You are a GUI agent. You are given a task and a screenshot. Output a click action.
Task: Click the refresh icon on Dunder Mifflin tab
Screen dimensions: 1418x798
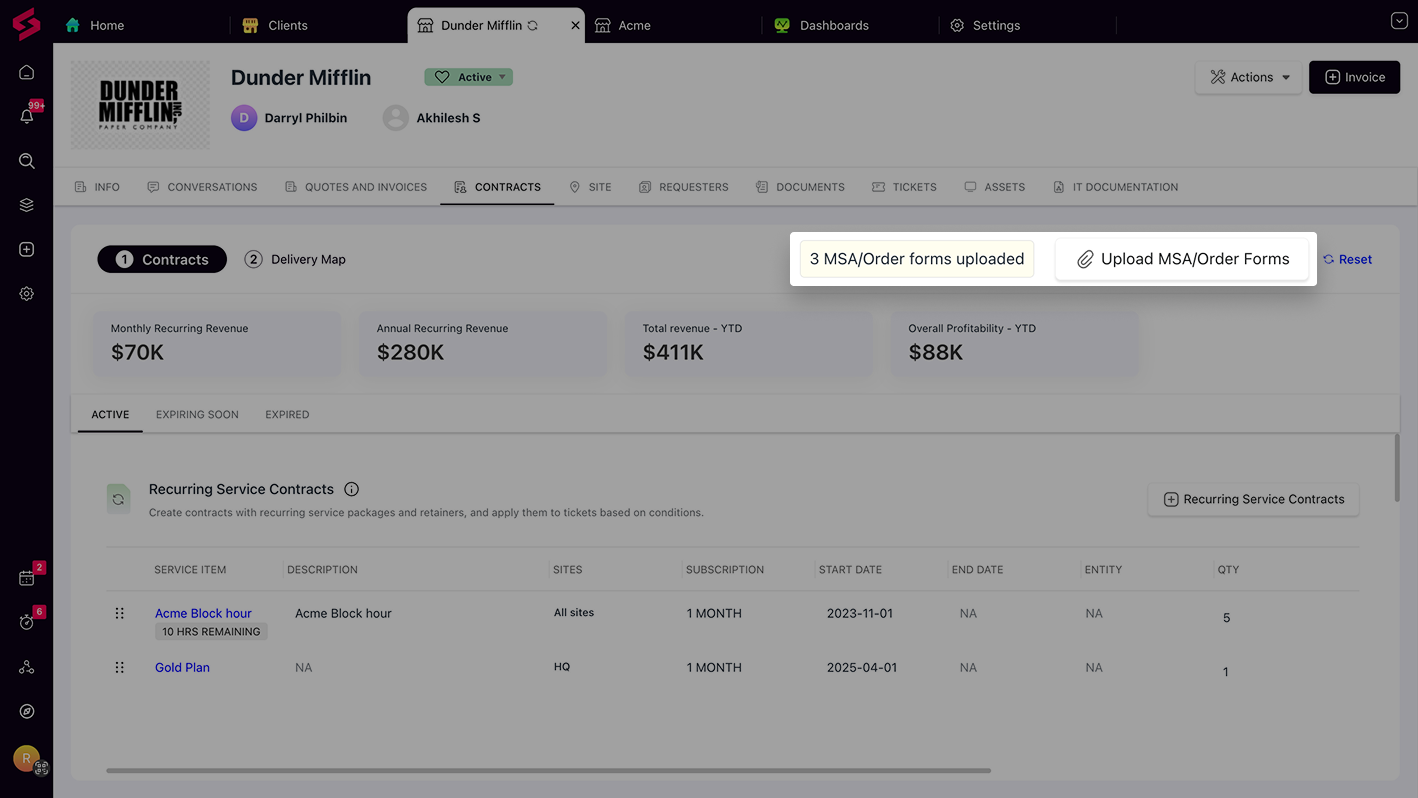(533, 25)
